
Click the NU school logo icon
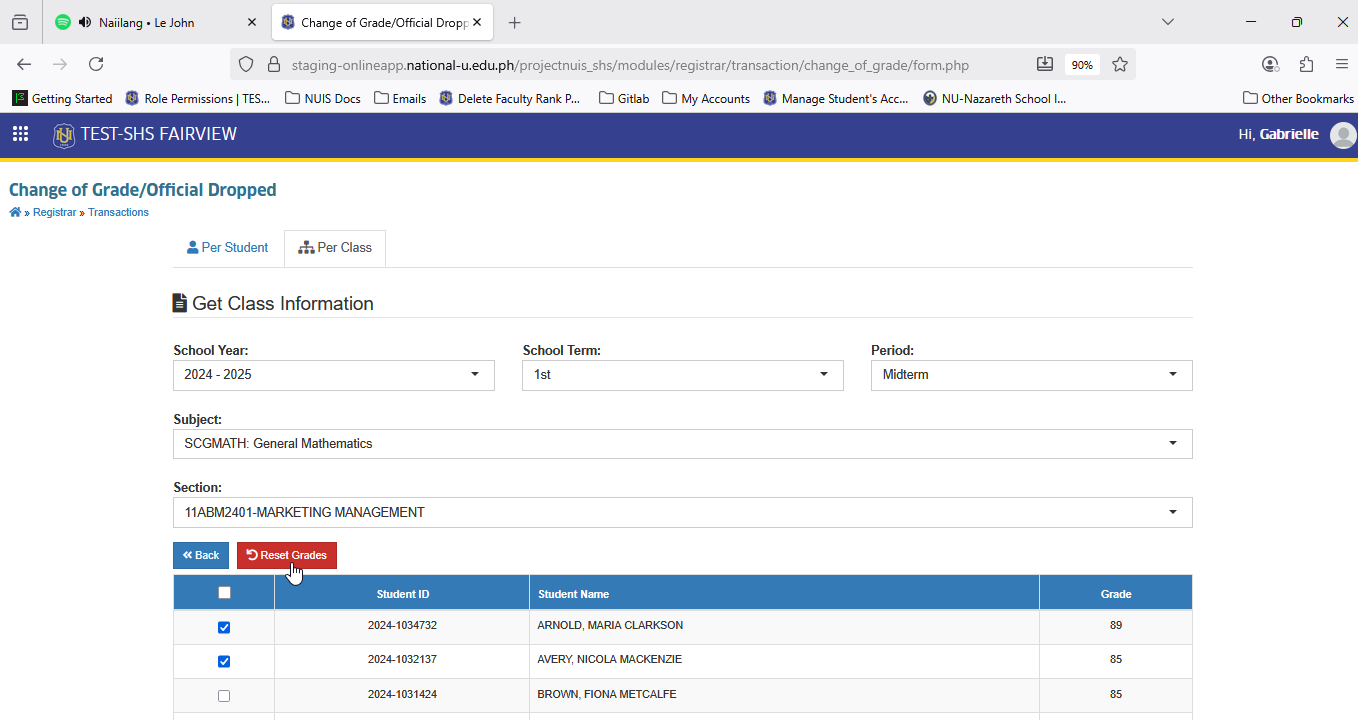click(64, 135)
